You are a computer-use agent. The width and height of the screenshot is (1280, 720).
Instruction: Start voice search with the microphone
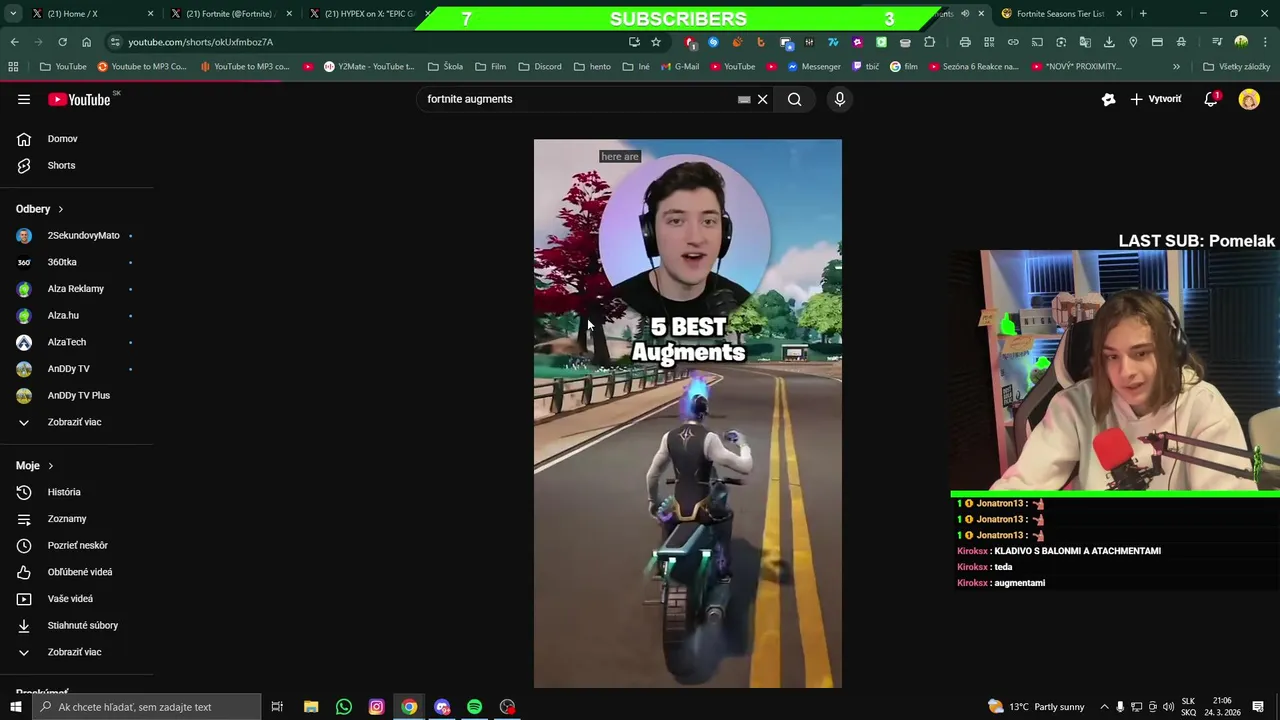(840, 99)
